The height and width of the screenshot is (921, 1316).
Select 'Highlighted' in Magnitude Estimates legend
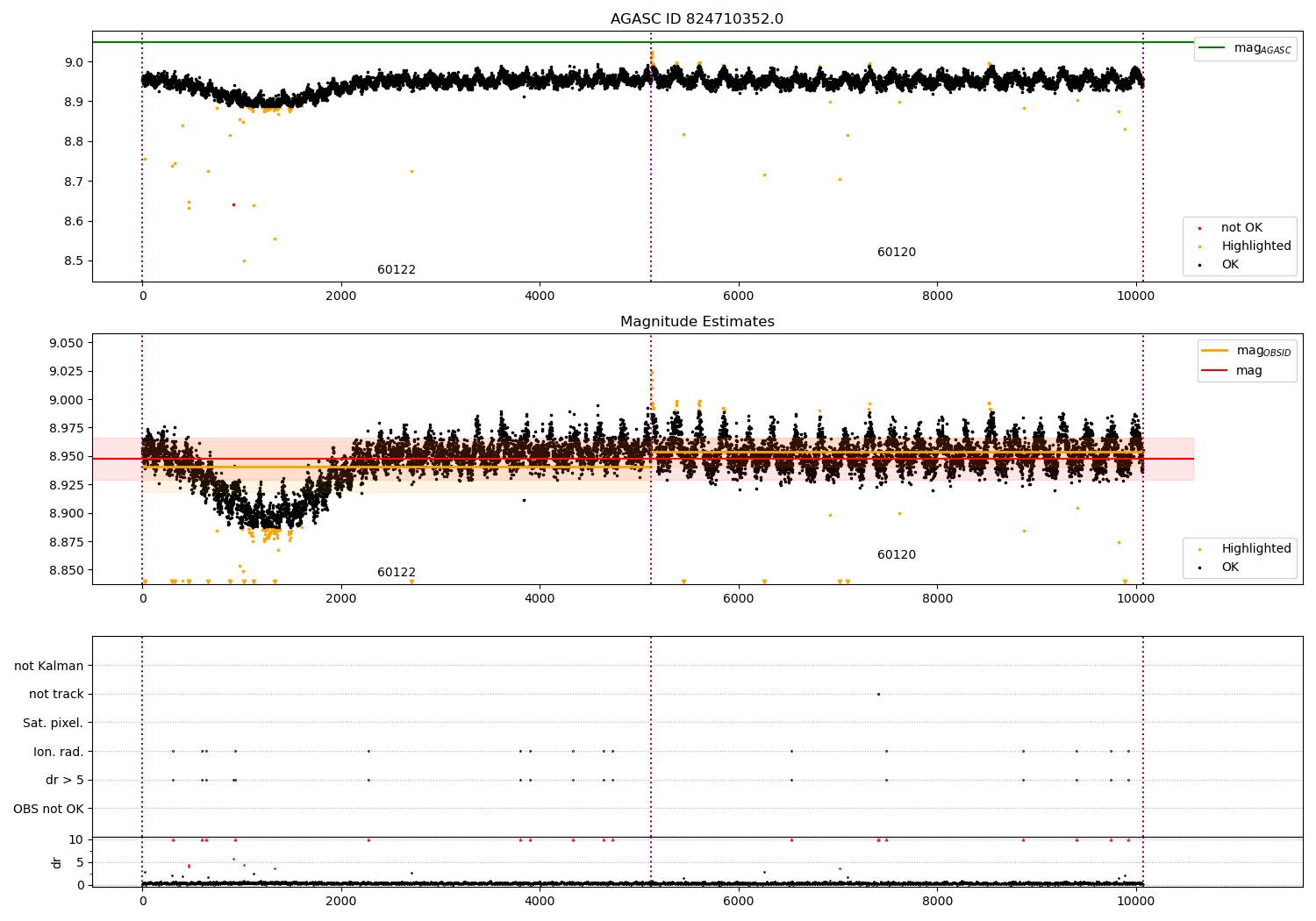(1256, 549)
